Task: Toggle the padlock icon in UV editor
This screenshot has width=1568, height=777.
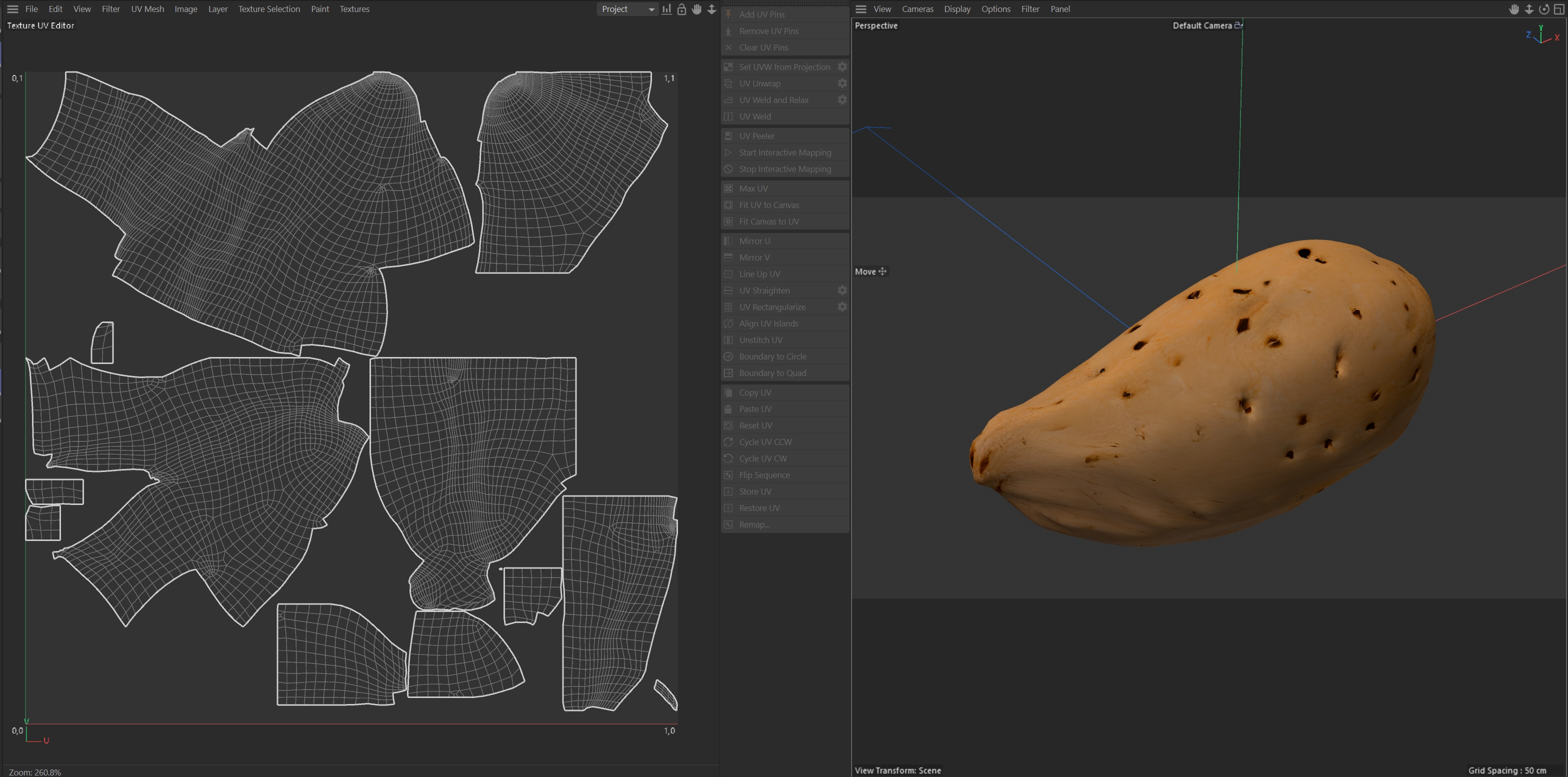Action: [681, 9]
